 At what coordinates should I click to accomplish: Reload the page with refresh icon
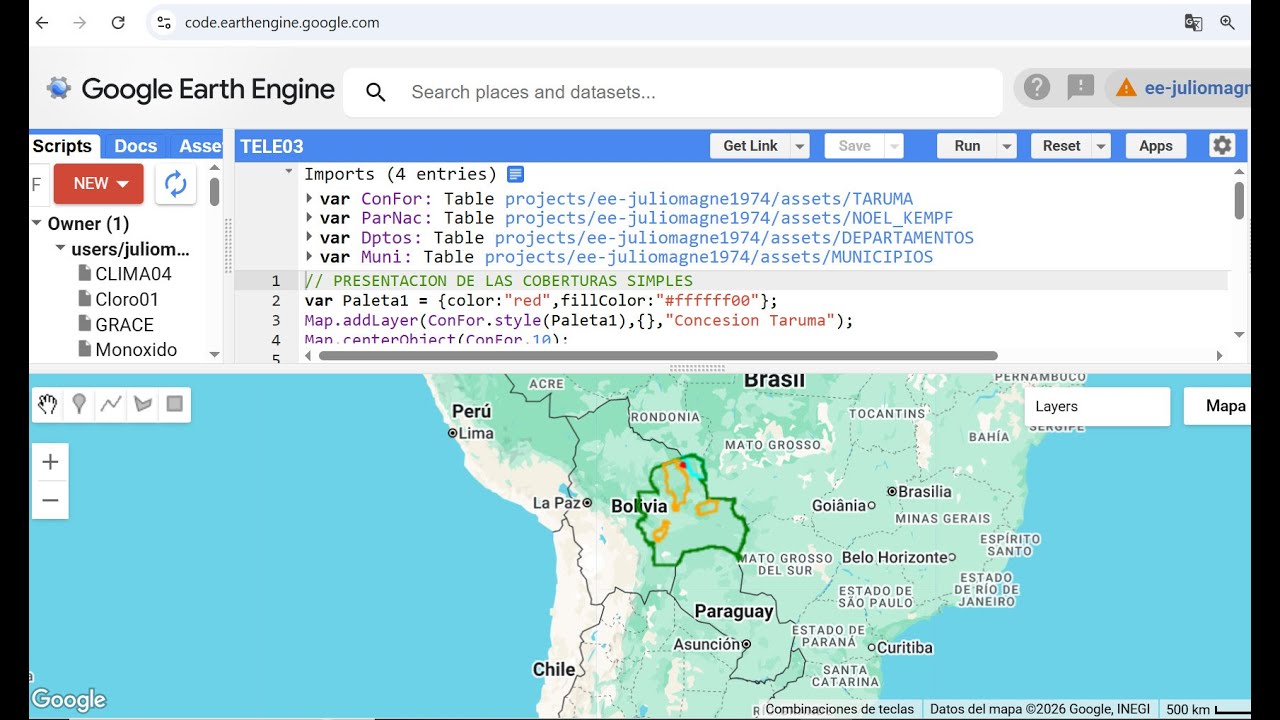pos(118,22)
